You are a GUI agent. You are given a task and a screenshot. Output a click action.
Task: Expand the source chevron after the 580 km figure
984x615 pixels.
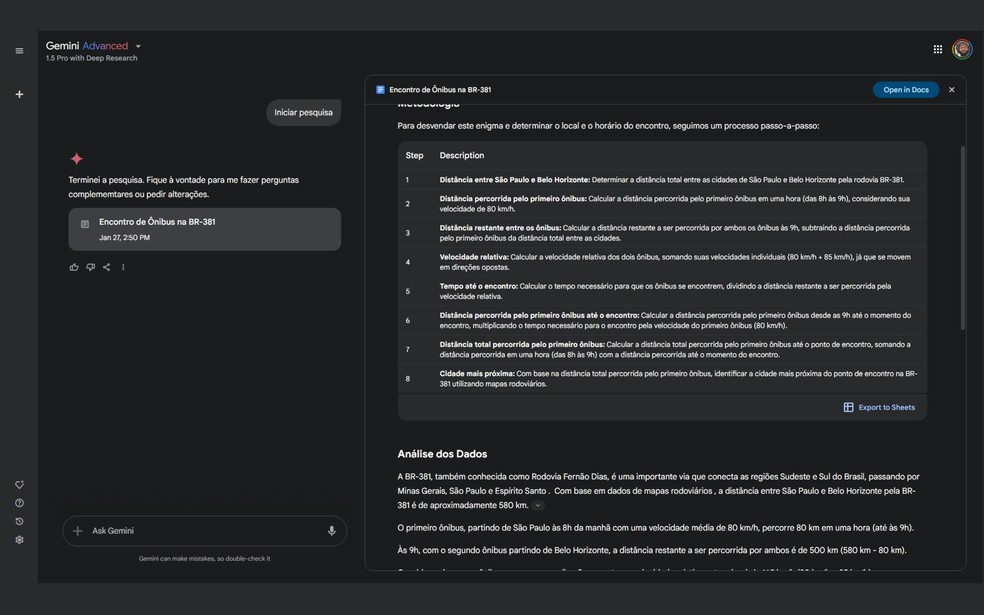[538, 504]
